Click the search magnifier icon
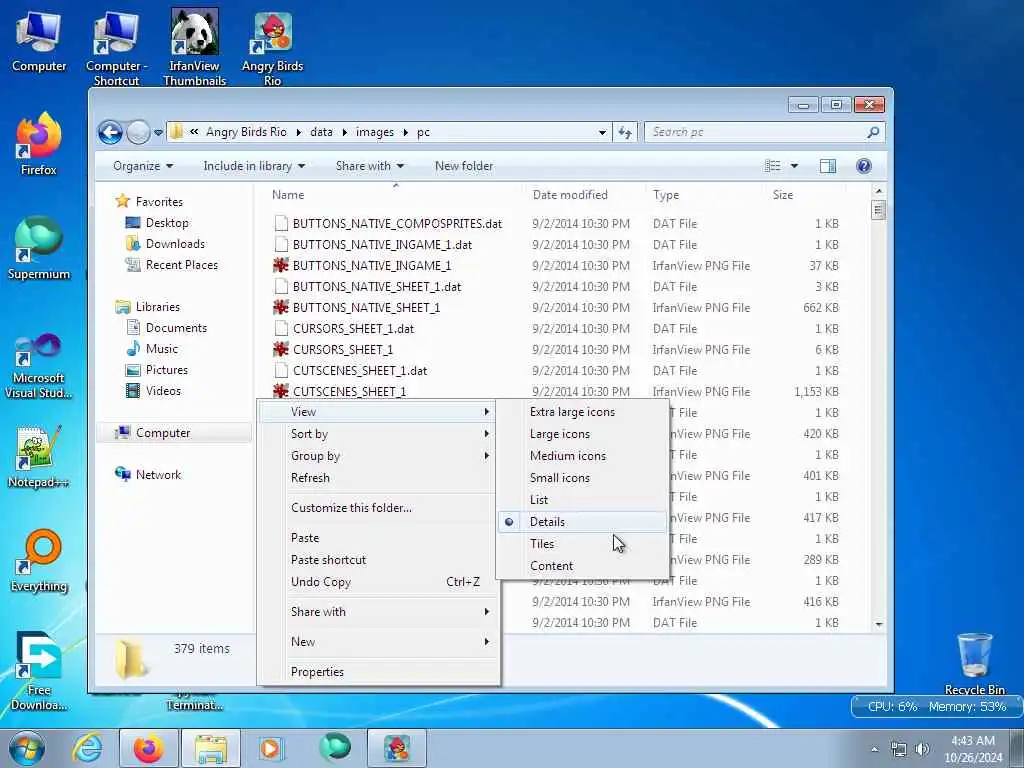Screen dimensions: 1024x768 [872, 132]
